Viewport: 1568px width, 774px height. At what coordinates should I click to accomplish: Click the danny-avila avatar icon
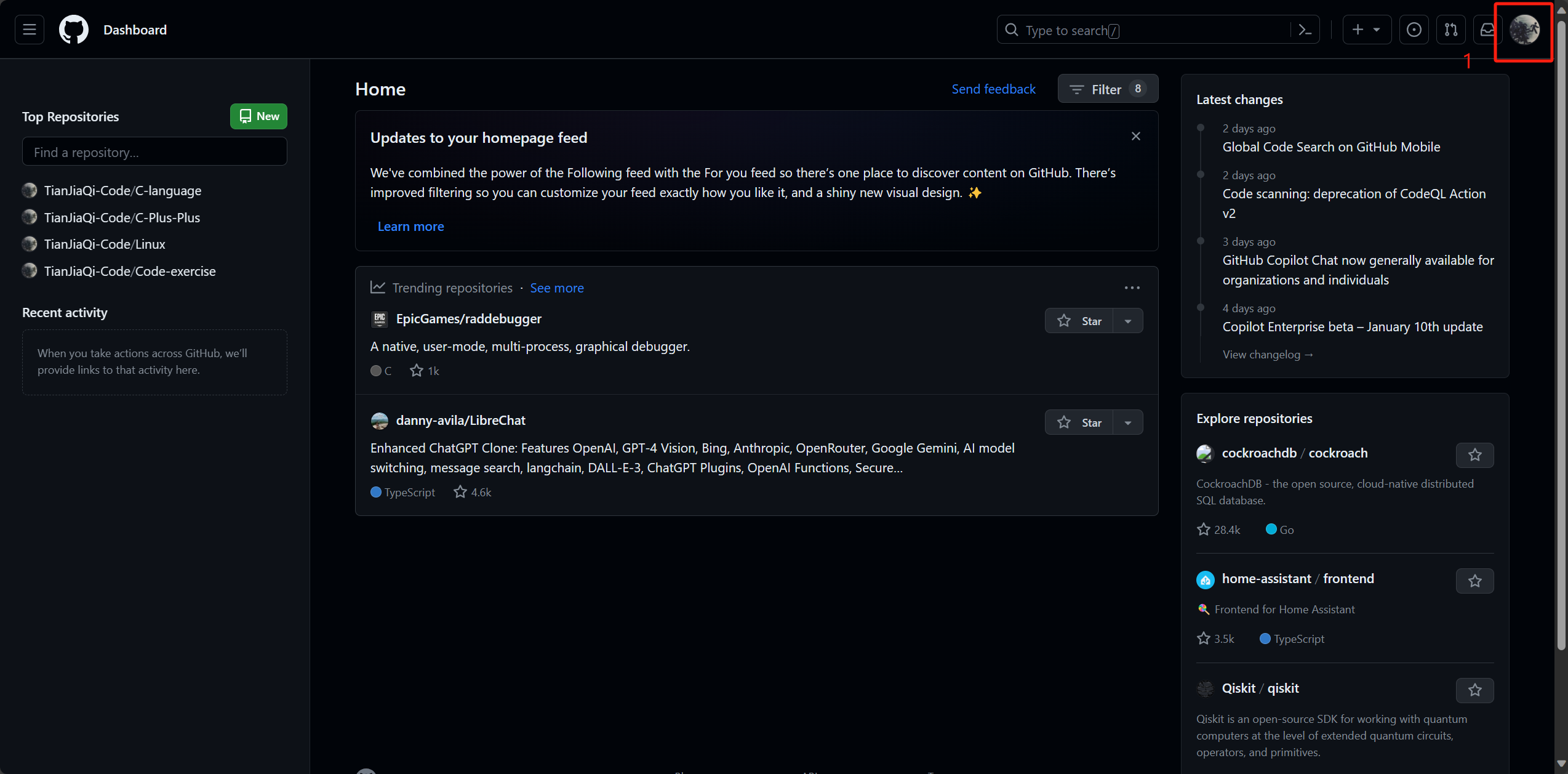pos(380,421)
